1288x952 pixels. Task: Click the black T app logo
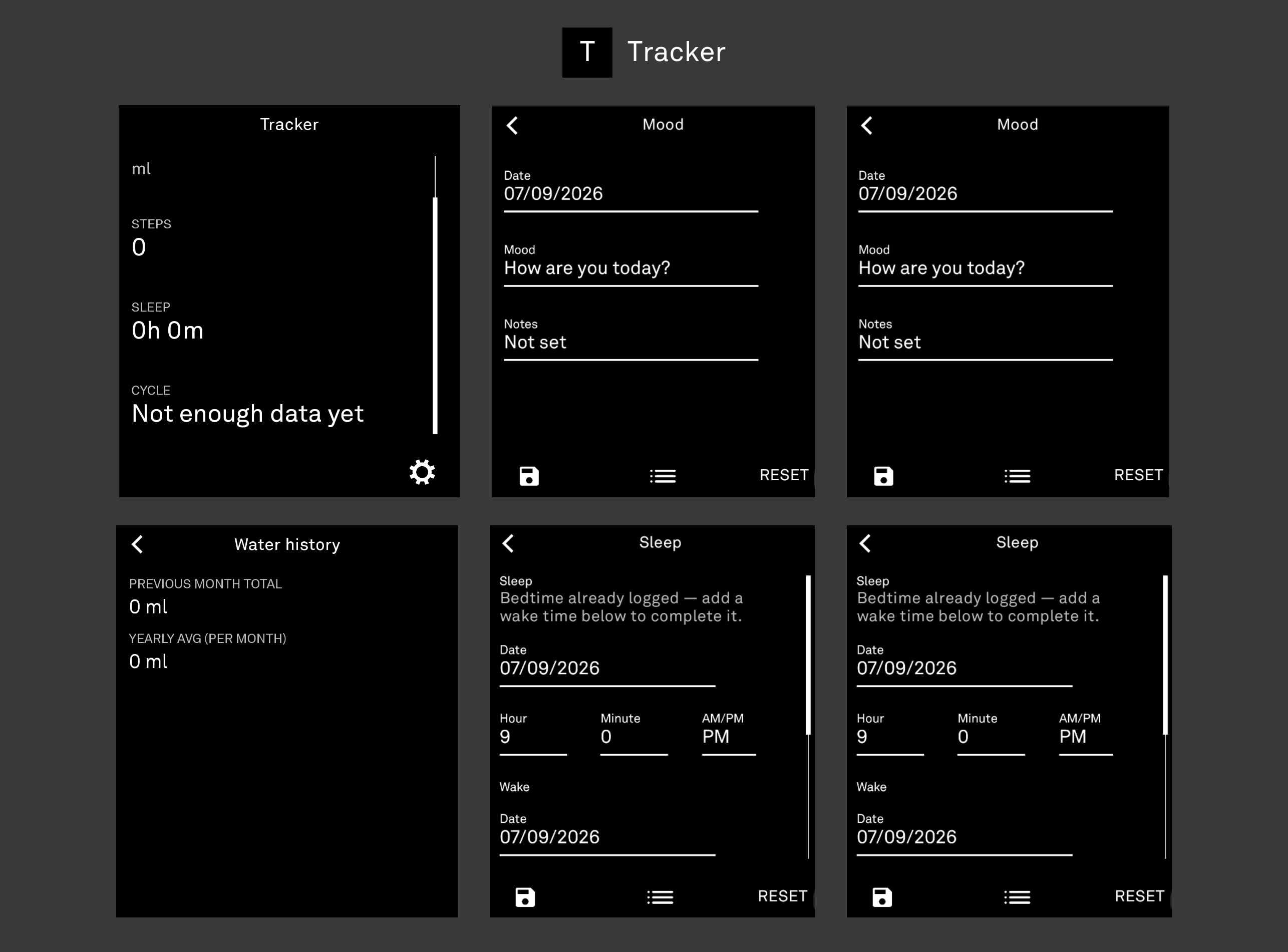(587, 53)
